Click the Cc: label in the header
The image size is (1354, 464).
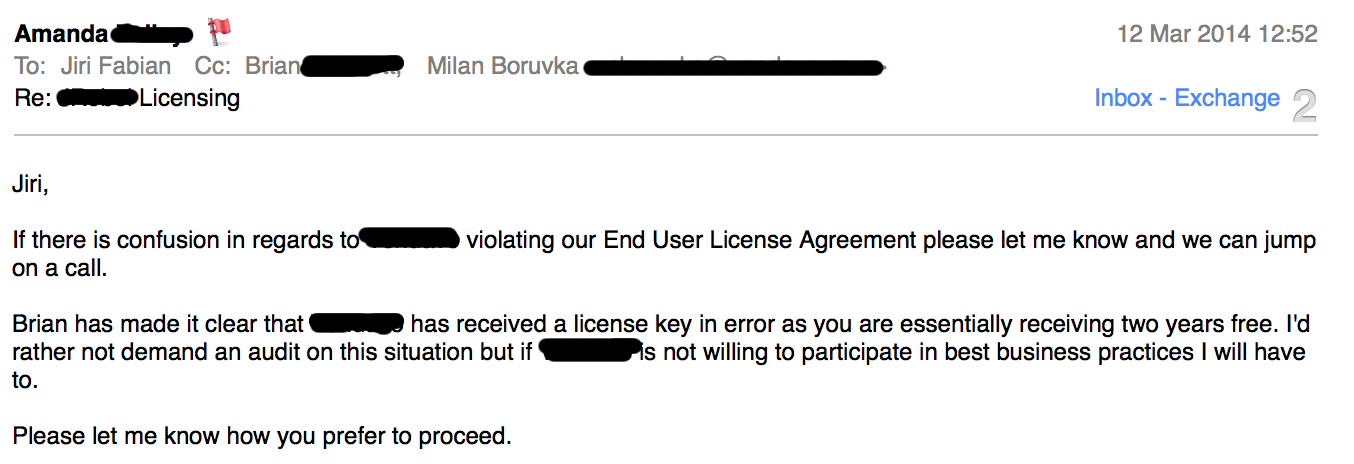[x=210, y=66]
